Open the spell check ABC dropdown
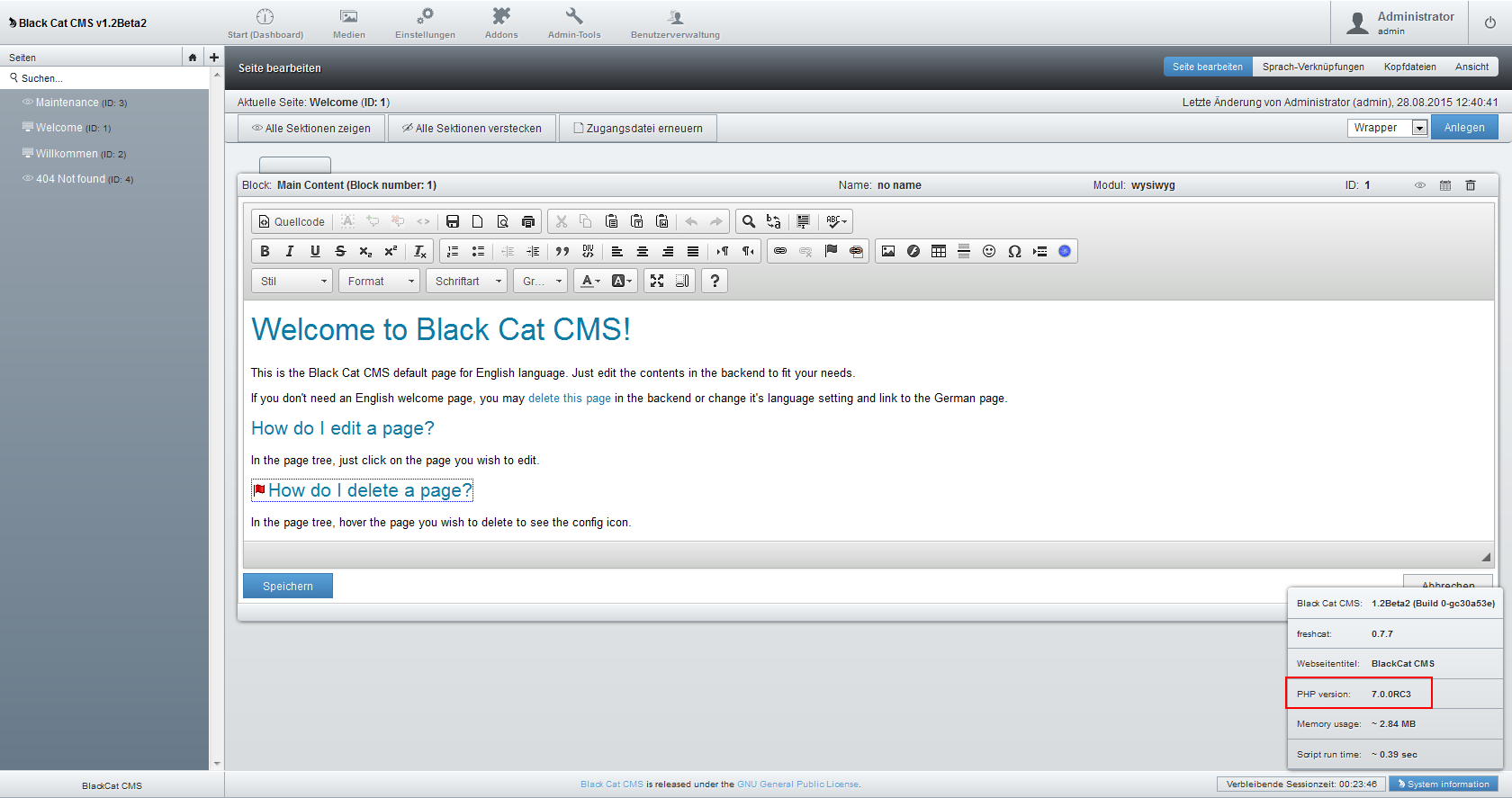The height and width of the screenshot is (798, 1512). point(836,221)
